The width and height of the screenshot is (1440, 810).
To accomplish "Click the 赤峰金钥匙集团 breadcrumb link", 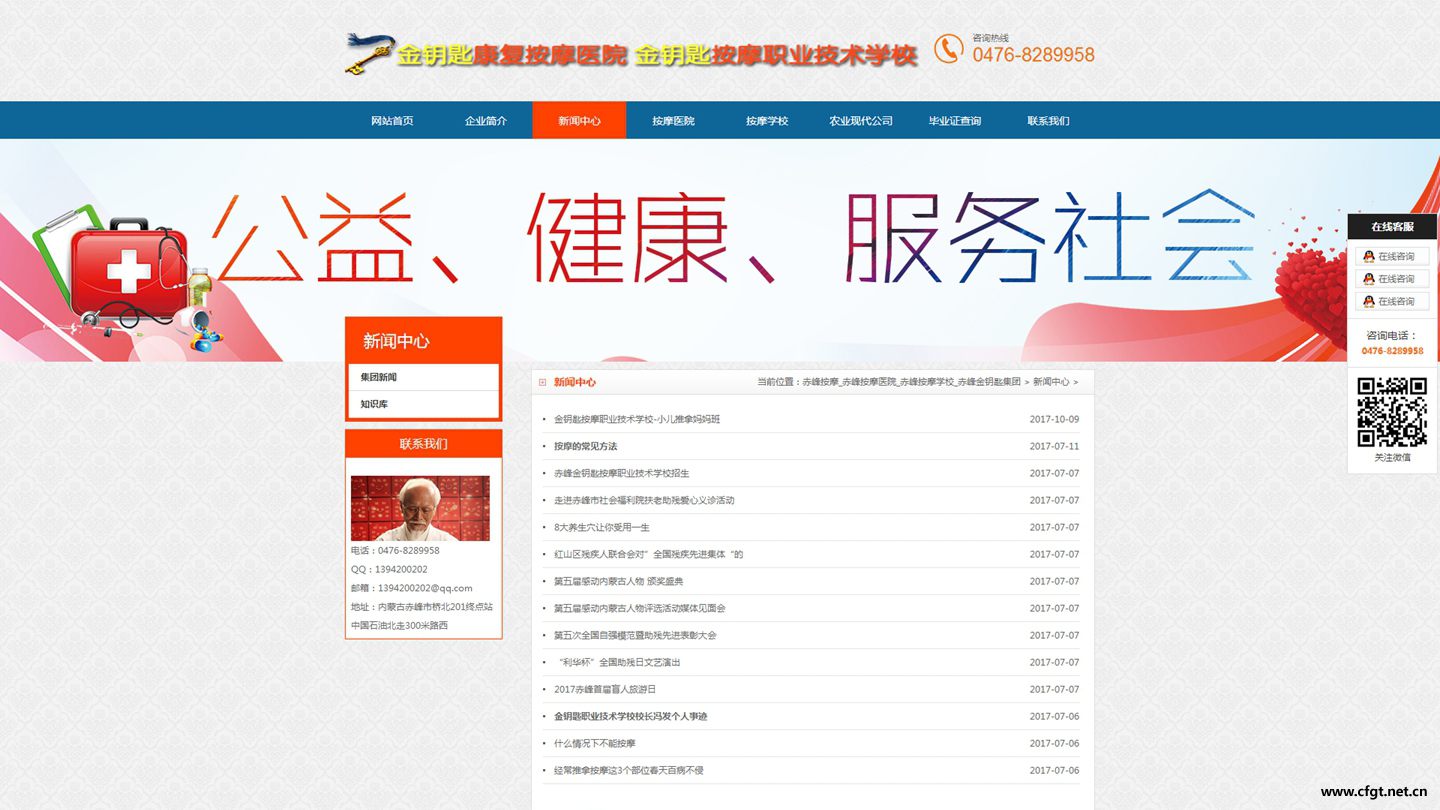I will [988, 382].
